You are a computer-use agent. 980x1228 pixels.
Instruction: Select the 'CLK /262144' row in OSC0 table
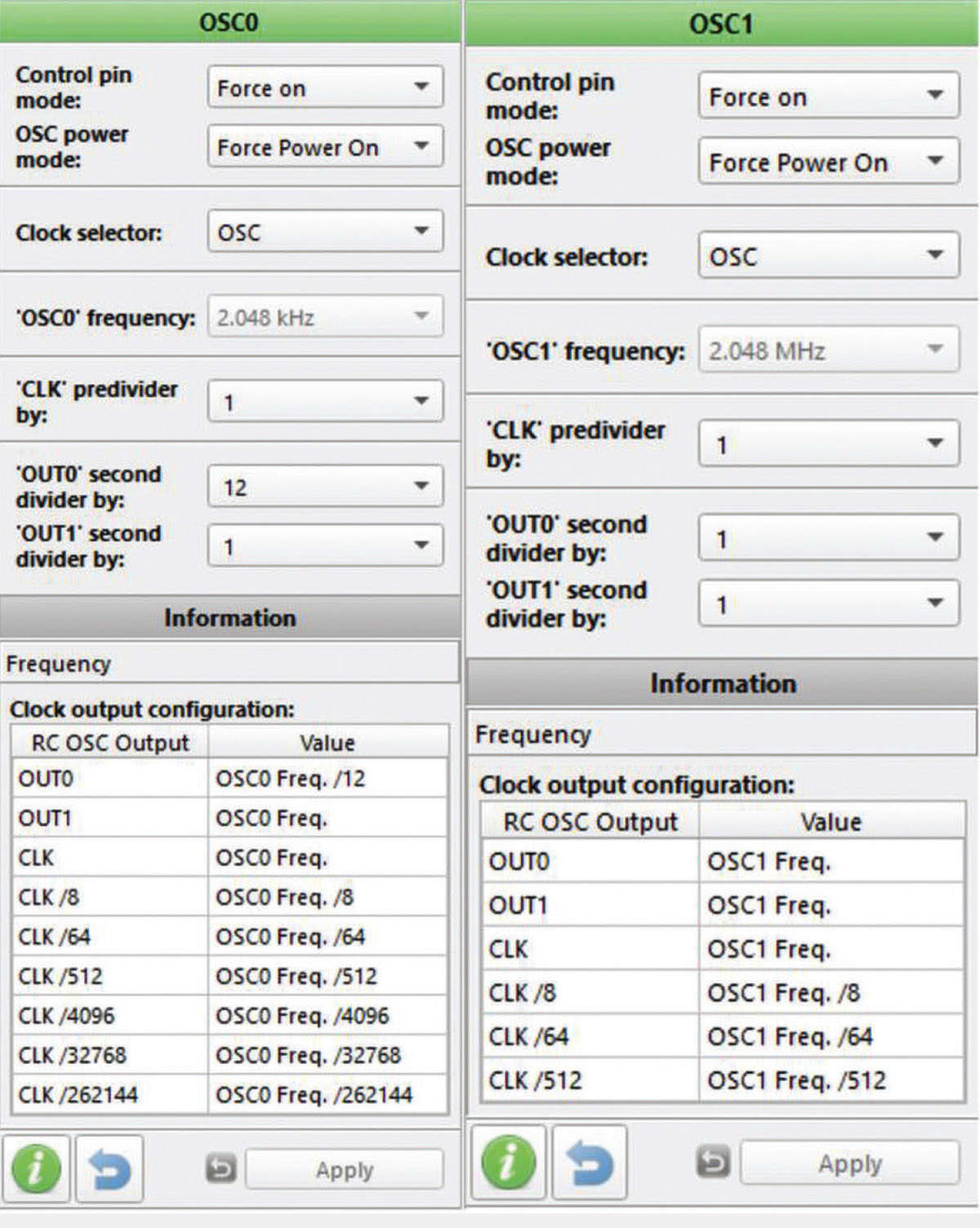point(230,1094)
